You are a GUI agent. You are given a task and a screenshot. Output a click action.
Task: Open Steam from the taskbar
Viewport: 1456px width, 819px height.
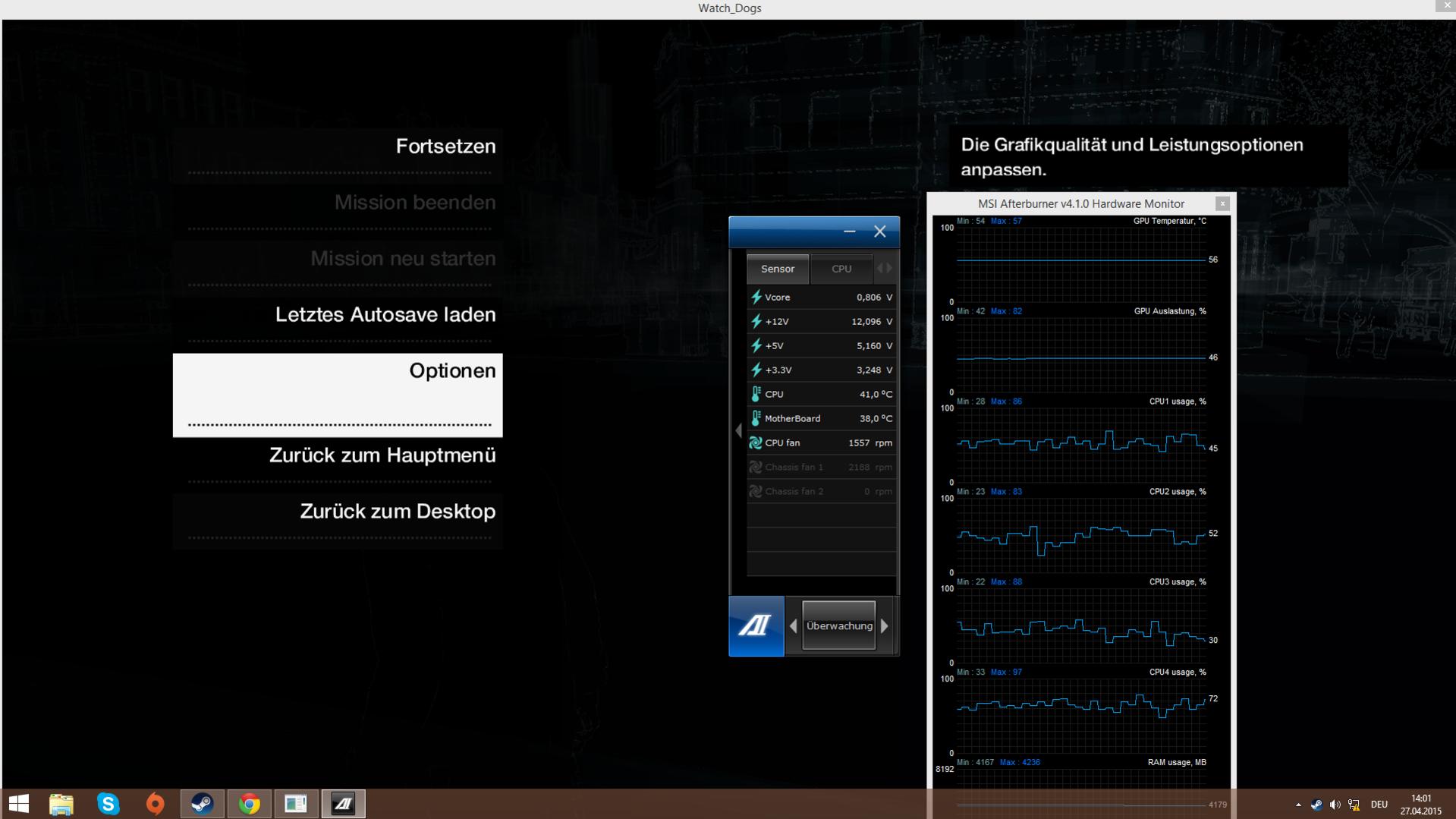click(202, 804)
